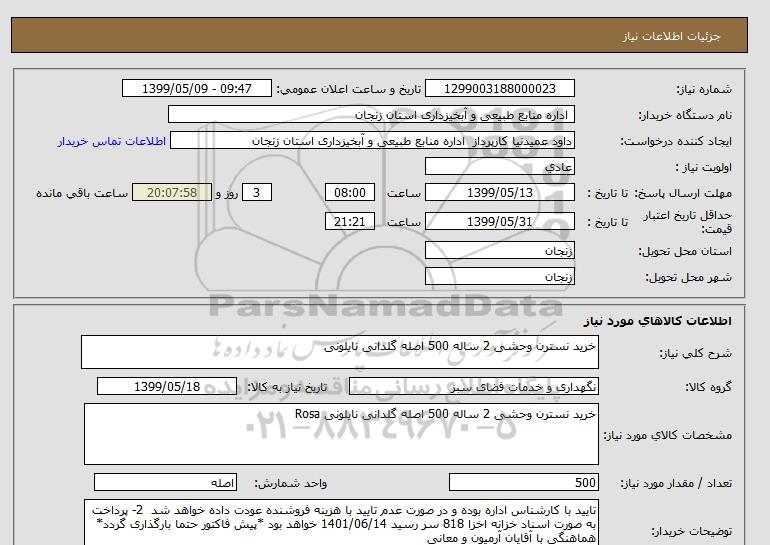The image size is (770, 545).
Task: Select the delivery city field زنجان
Action: click(499, 276)
